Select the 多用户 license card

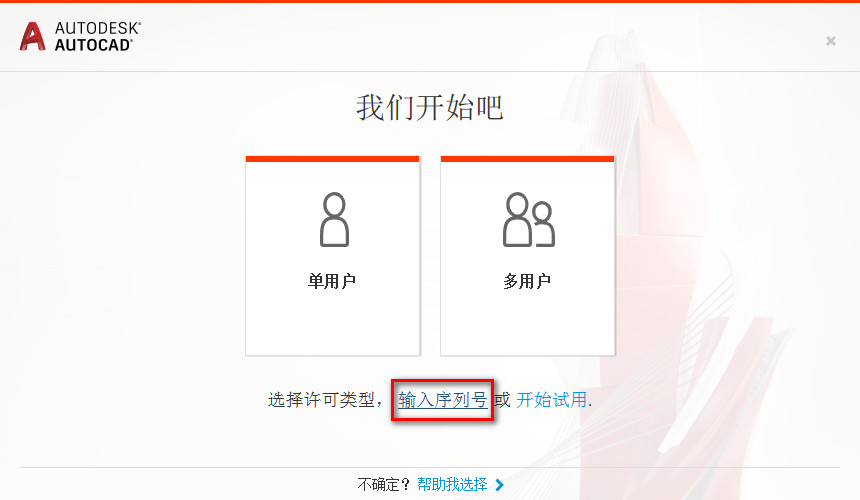point(527,256)
